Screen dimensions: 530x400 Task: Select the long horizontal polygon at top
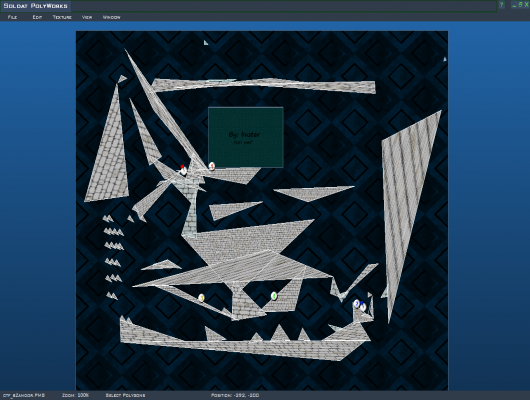coord(264,86)
